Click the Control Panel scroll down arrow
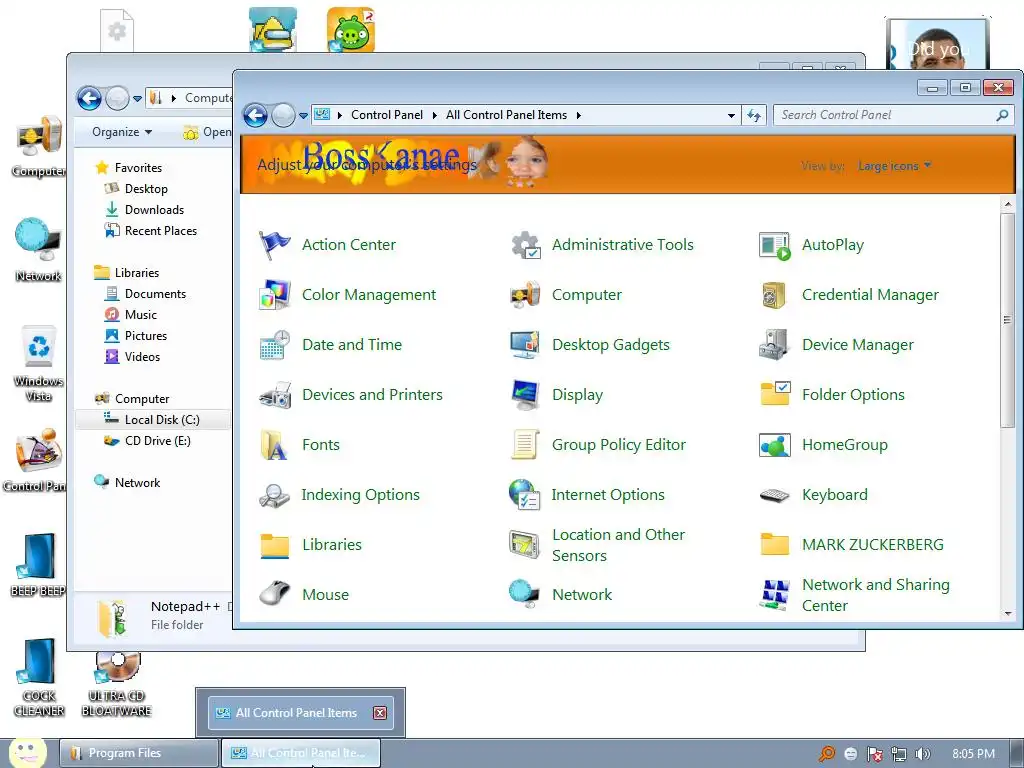Viewport: 1024px width, 768px height. click(1008, 613)
